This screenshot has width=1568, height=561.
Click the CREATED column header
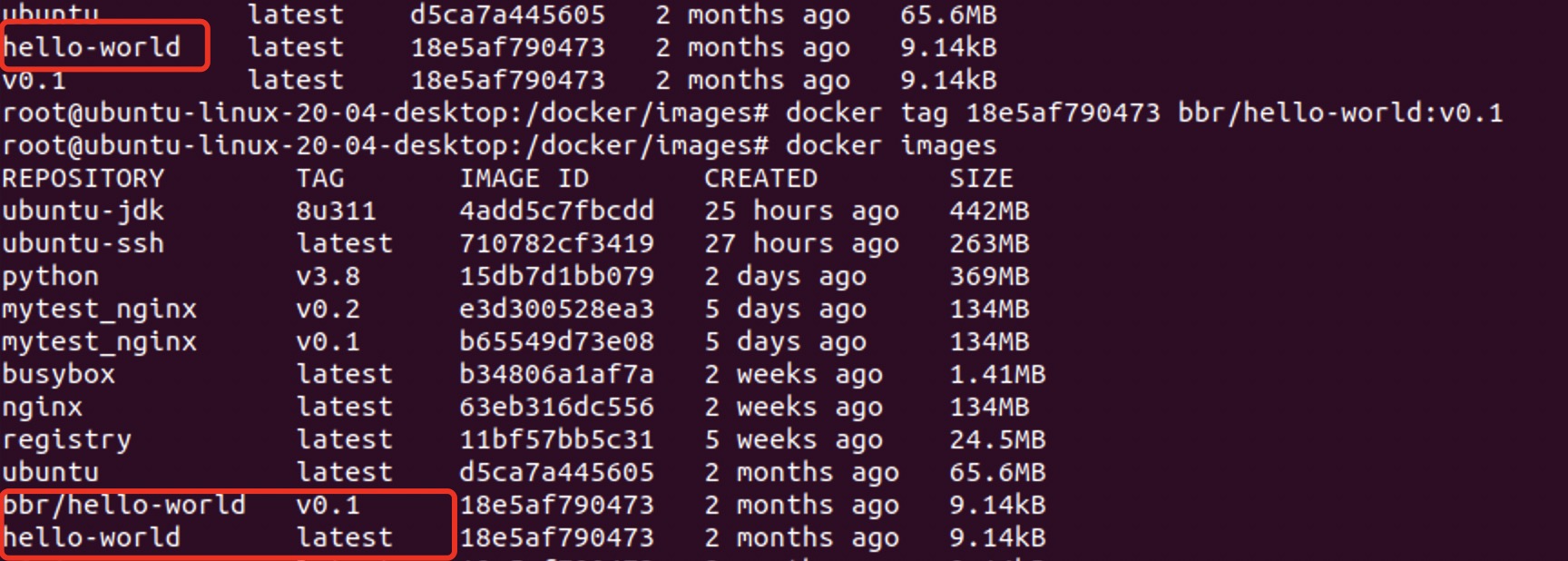[x=760, y=179]
